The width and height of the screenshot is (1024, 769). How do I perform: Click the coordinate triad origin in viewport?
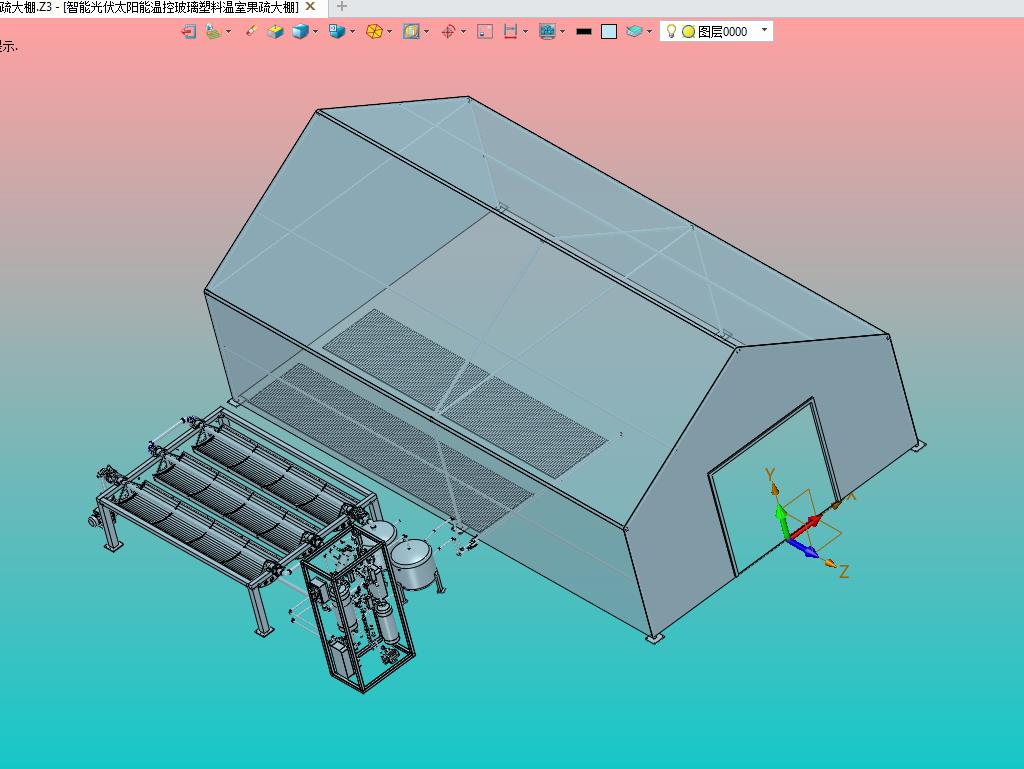pyautogui.click(x=790, y=539)
